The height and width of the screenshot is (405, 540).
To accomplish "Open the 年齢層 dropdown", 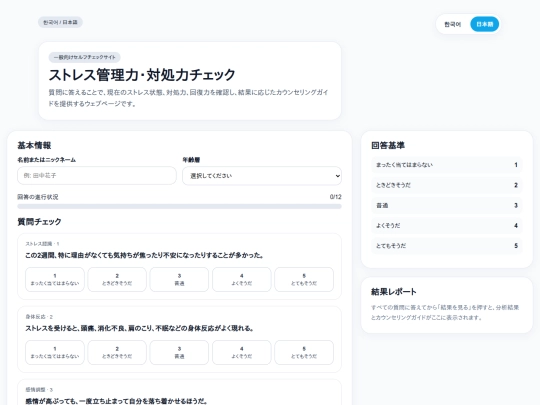I will 262,176.
